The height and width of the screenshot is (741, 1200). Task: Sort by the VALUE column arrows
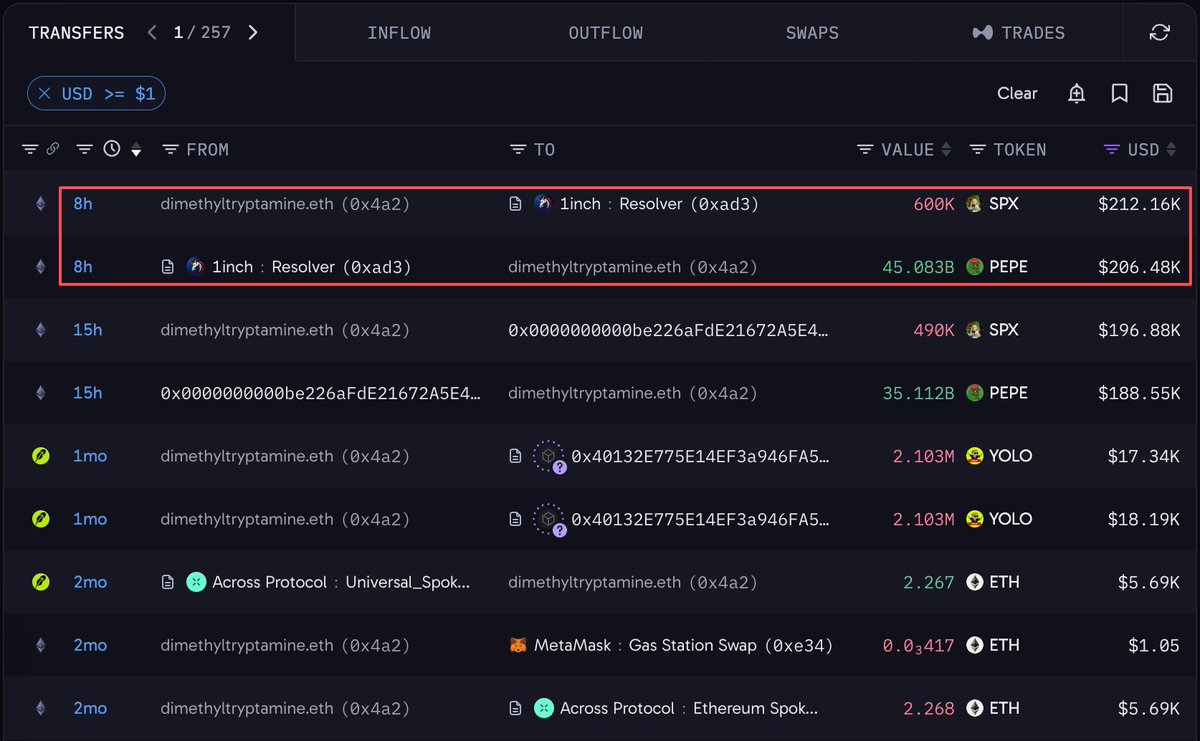pos(945,149)
